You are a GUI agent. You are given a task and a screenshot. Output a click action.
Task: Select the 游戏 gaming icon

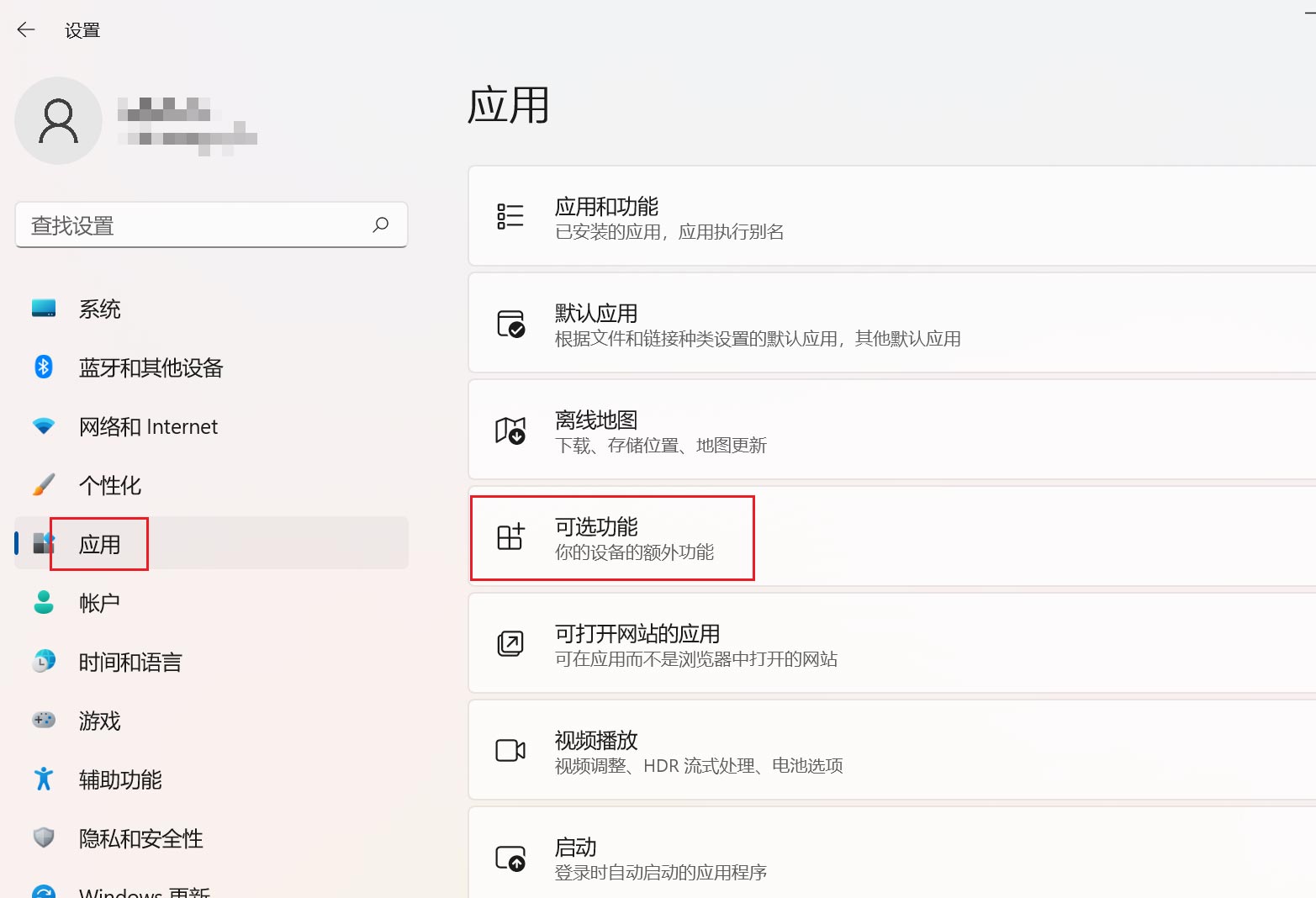[42, 720]
